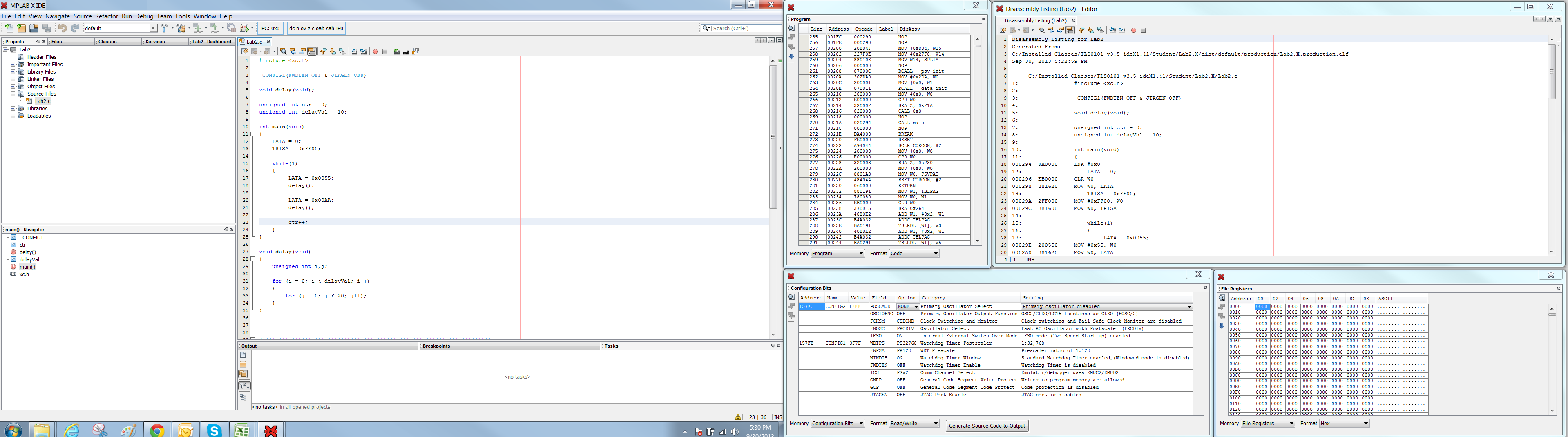Launch Google Chrome from the taskbar
1568x437 pixels.
157,430
